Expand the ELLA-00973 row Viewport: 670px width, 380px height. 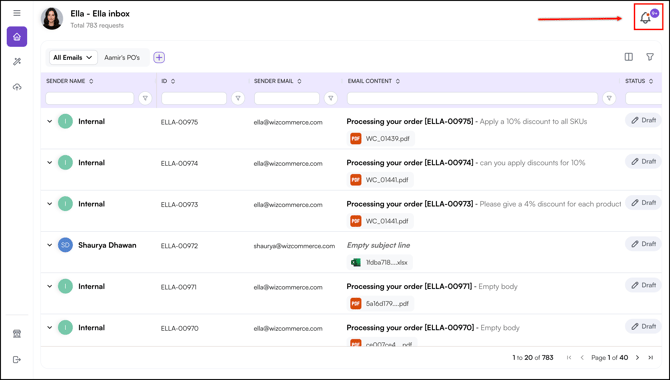(50, 204)
